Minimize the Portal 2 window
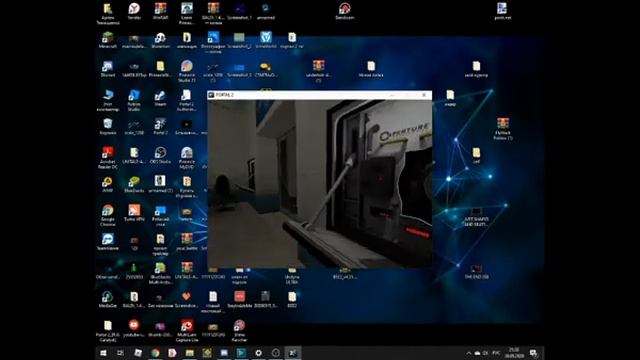 tap(392, 95)
